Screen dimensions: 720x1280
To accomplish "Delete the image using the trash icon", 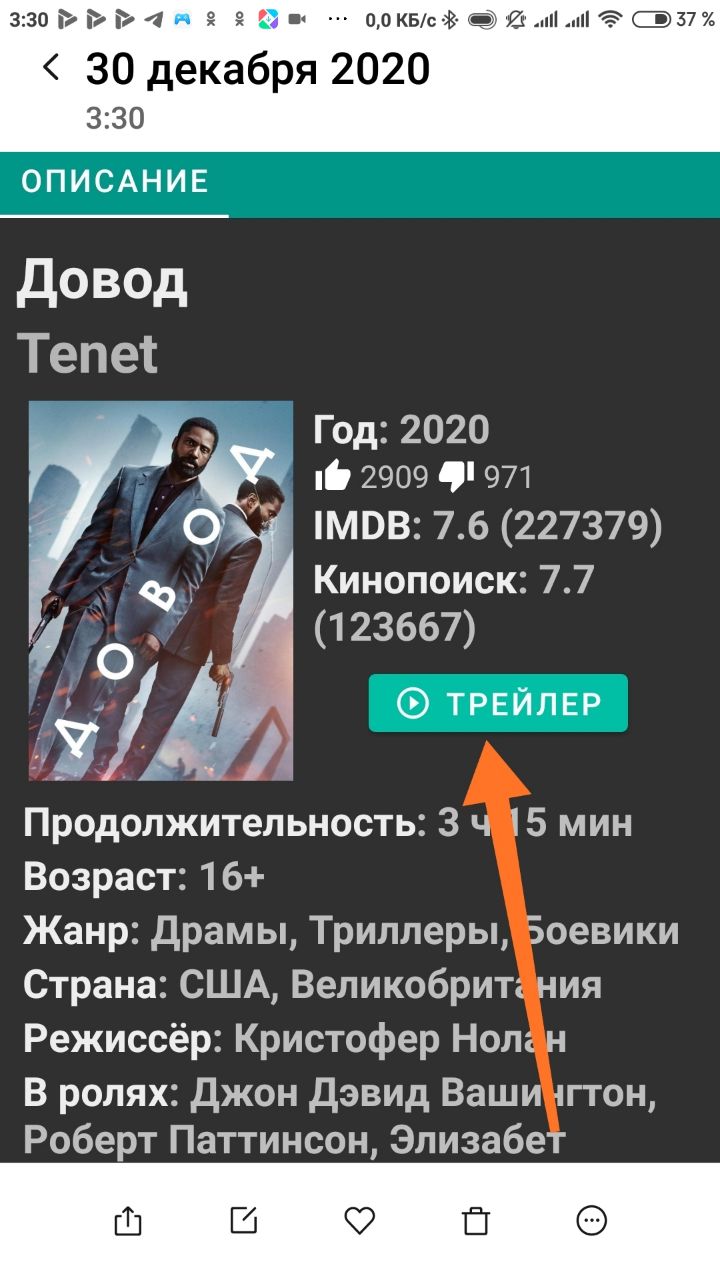I will pyautogui.click(x=476, y=1220).
